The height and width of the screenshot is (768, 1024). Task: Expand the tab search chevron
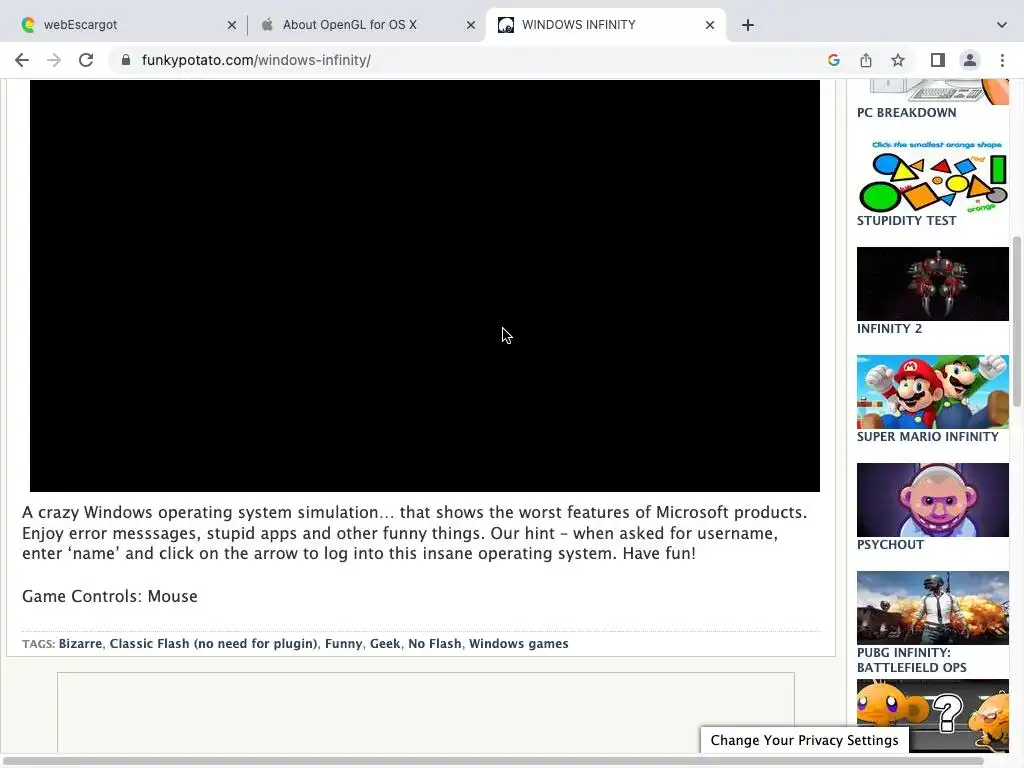(1002, 25)
